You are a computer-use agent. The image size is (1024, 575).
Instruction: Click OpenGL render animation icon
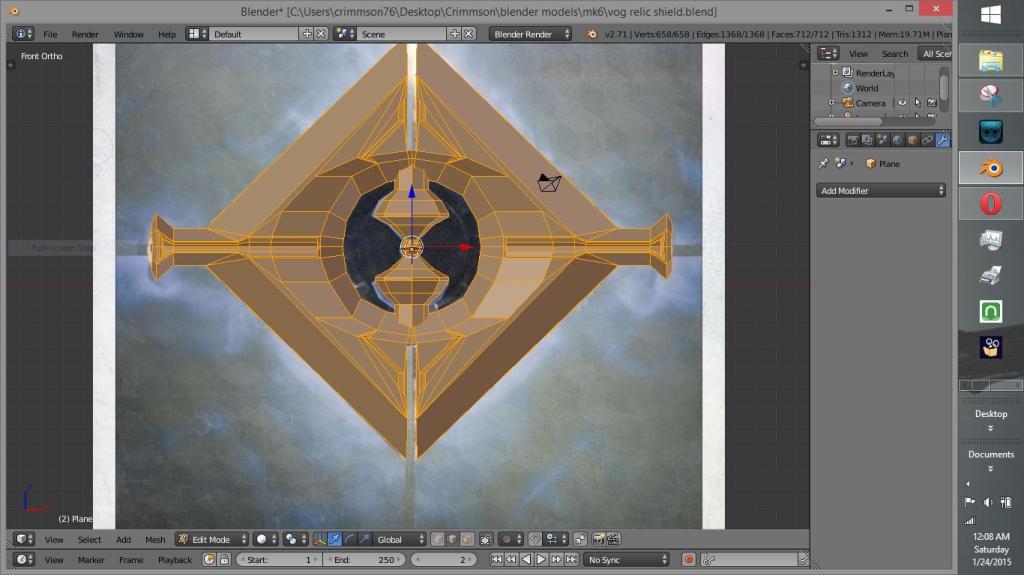click(x=613, y=540)
